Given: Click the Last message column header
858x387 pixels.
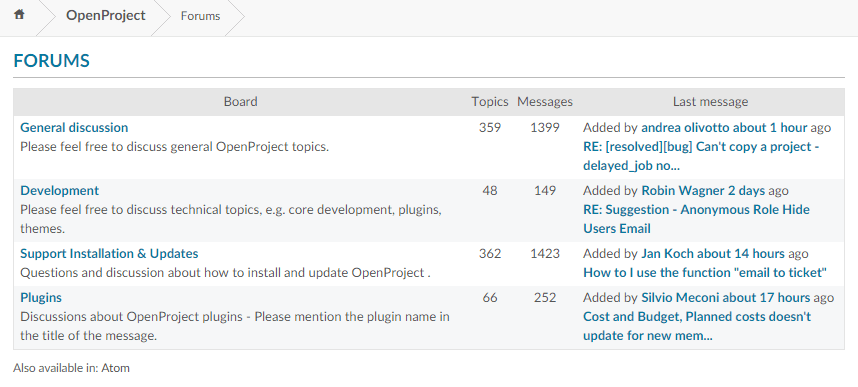Looking at the screenshot, I should click(710, 102).
